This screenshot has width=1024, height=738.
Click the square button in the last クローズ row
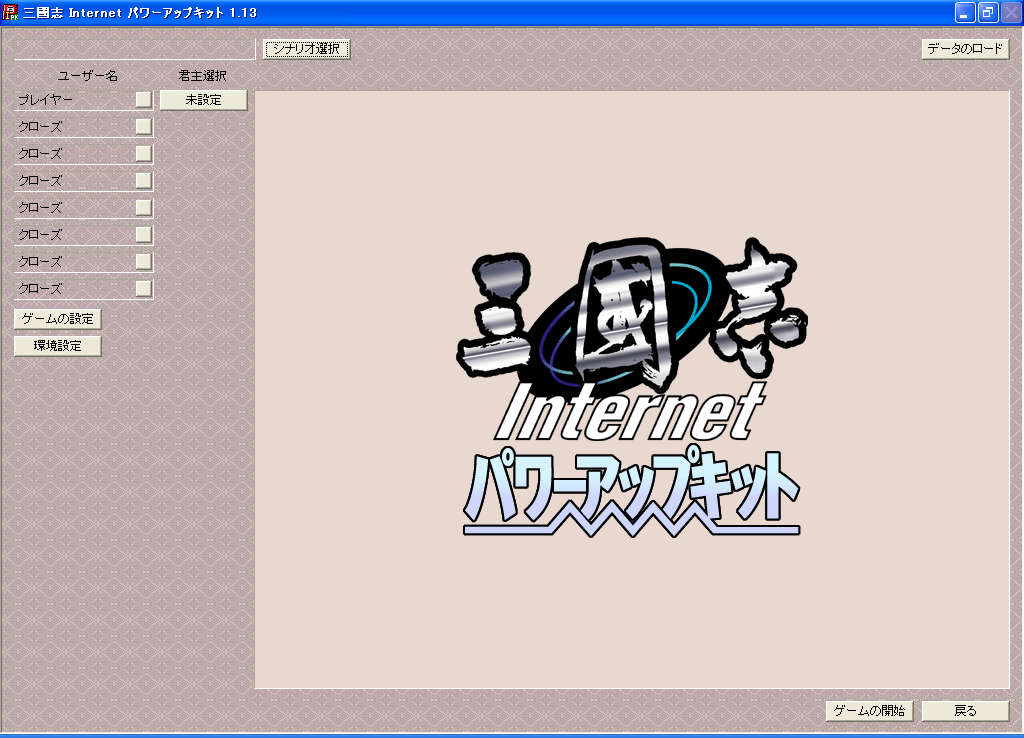[144, 289]
